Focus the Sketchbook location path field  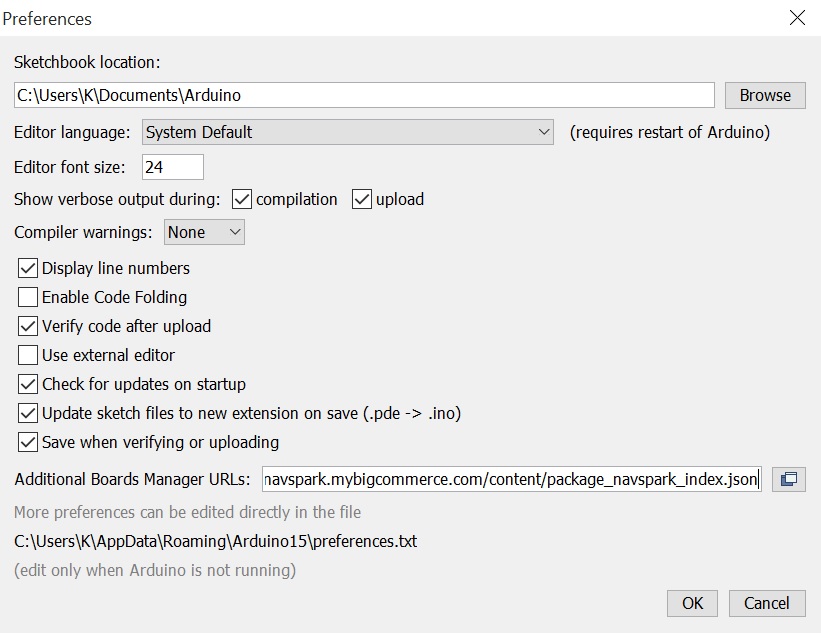(x=364, y=95)
